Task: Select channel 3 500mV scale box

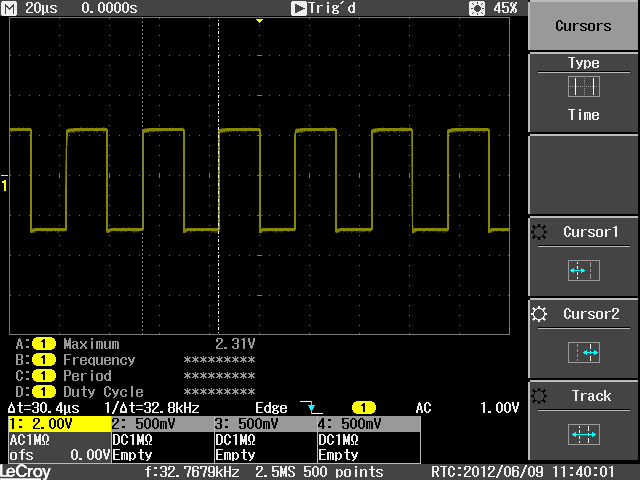Action: click(x=266, y=424)
